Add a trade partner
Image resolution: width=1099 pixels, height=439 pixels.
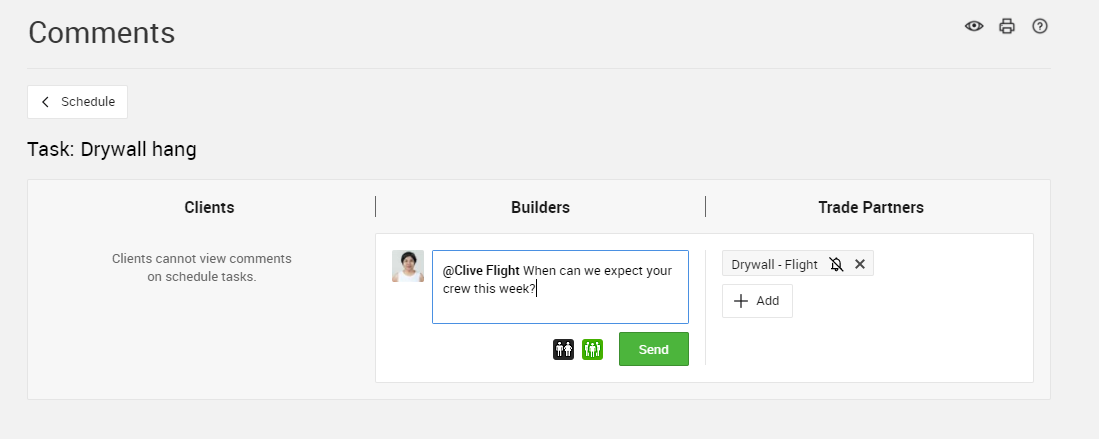pyautogui.click(x=757, y=301)
